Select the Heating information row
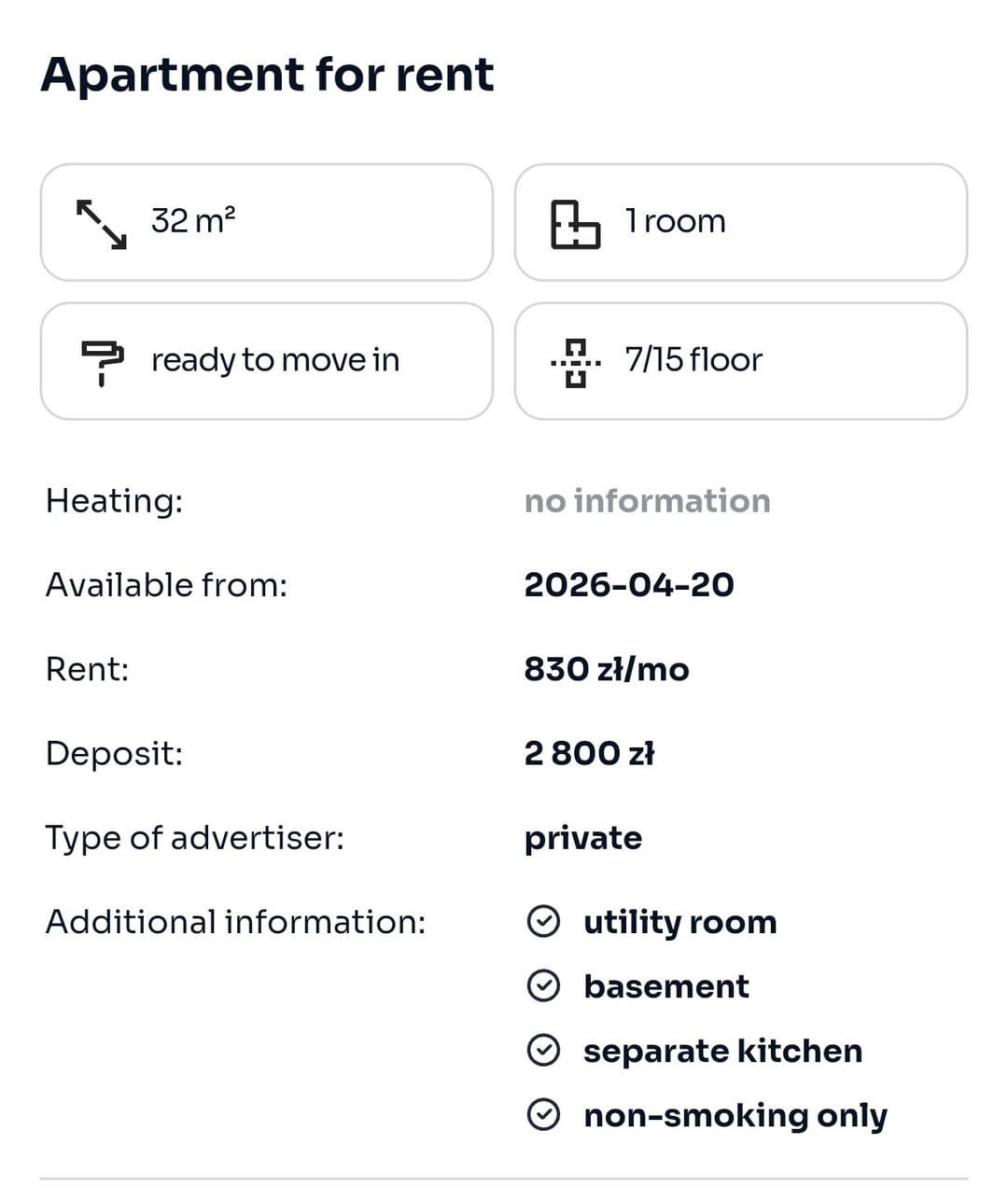The height and width of the screenshot is (1200, 1008). coord(114,501)
